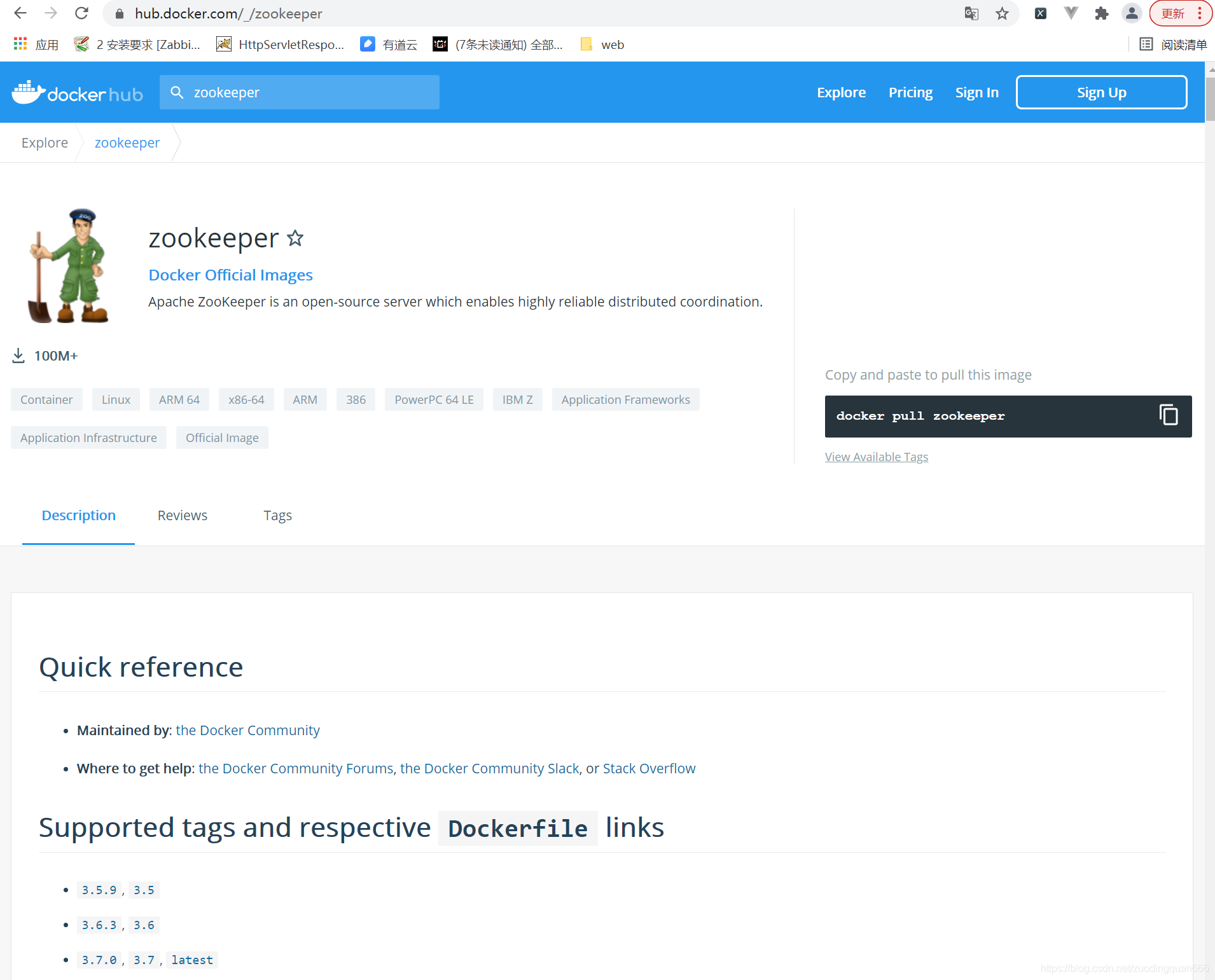Screen dimensions: 1215x980
Task: Open the extensions puzzle-piece menu
Action: tap(1102, 13)
